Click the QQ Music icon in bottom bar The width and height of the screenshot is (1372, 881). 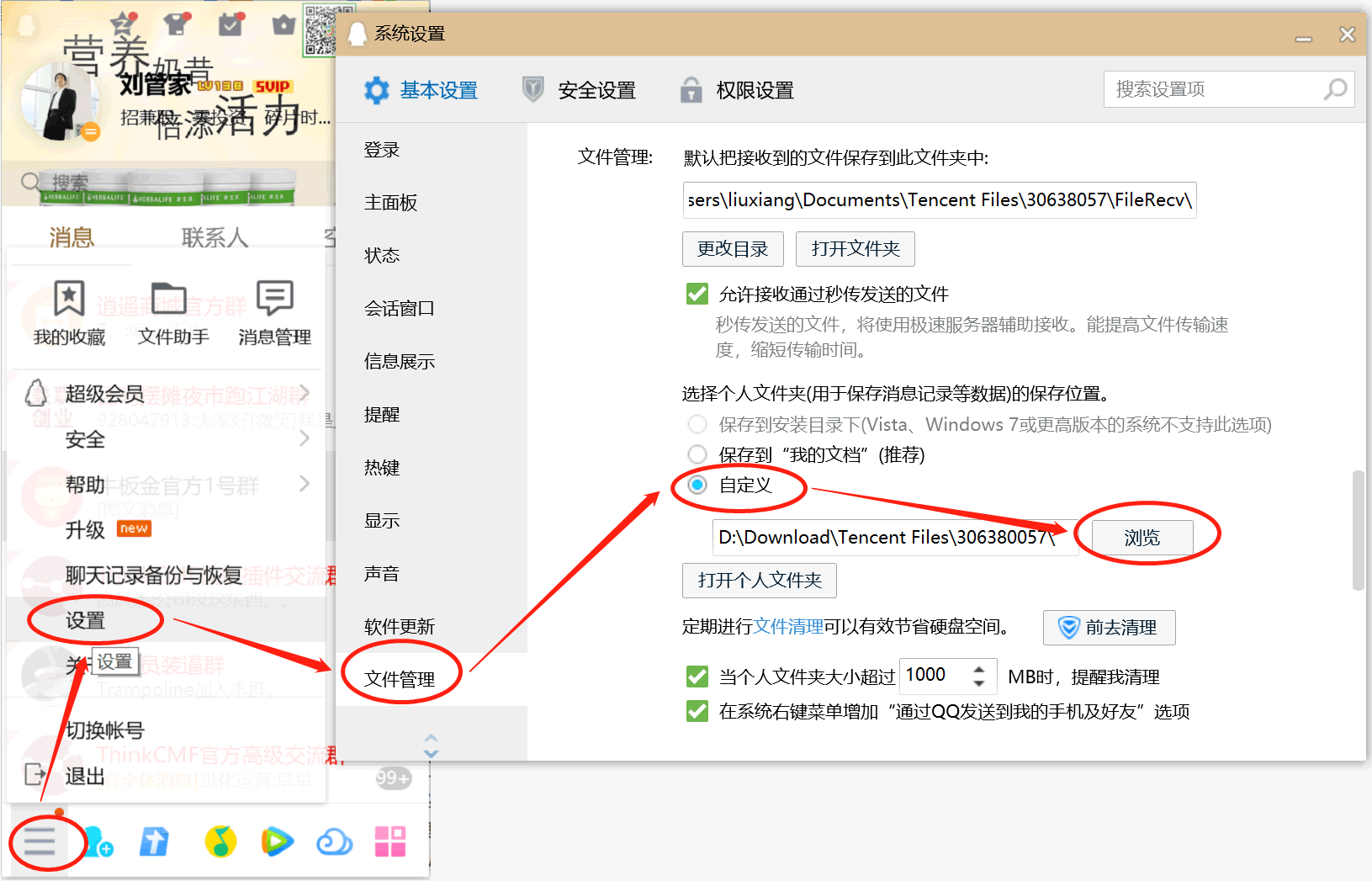click(220, 841)
